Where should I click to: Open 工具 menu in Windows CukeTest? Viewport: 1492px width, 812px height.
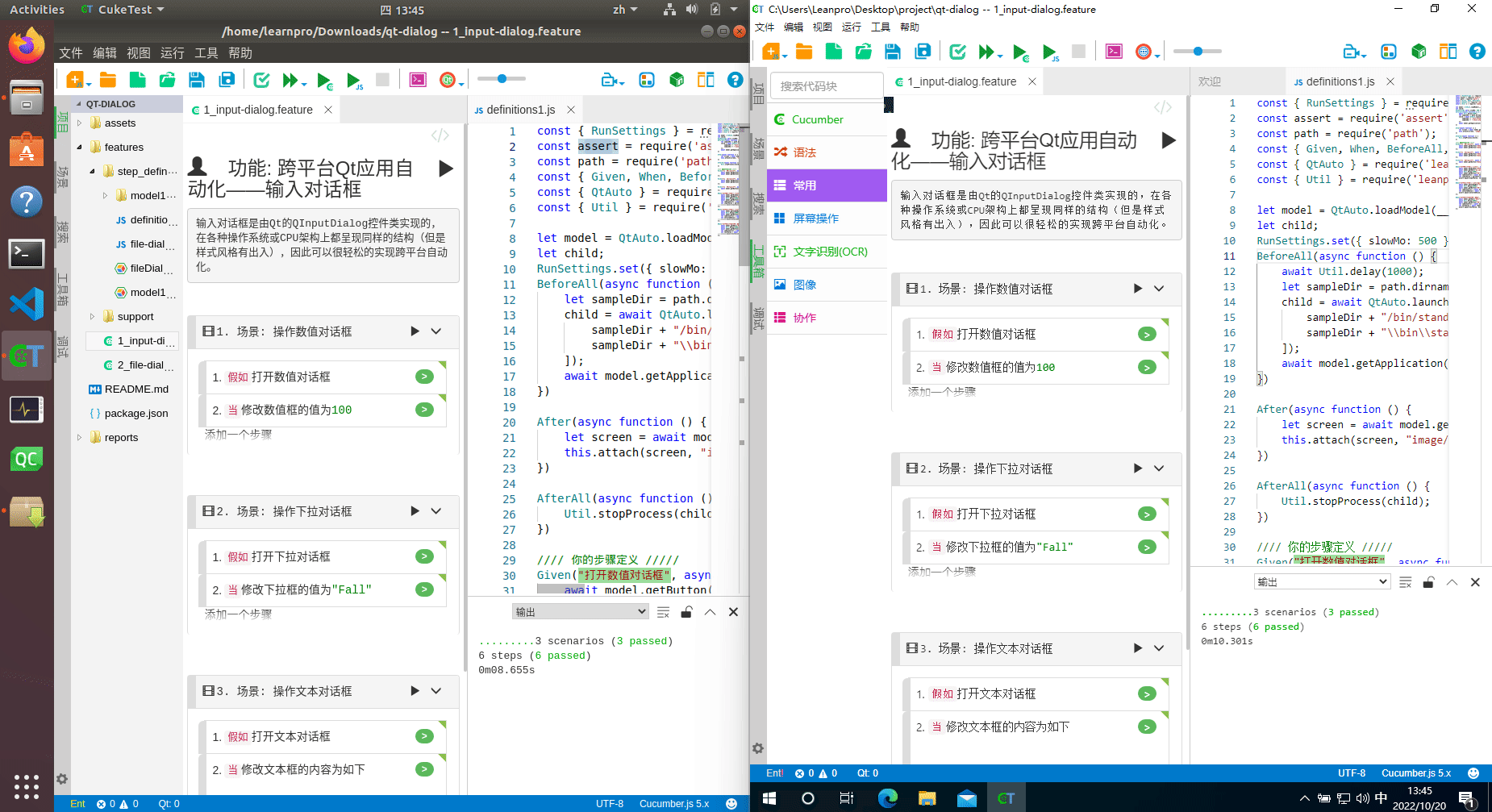tap(881, 27)
